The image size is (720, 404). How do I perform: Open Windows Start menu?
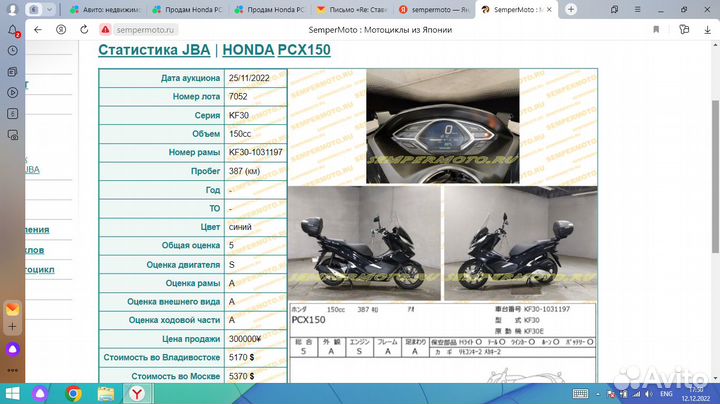(x=12, y=394)
